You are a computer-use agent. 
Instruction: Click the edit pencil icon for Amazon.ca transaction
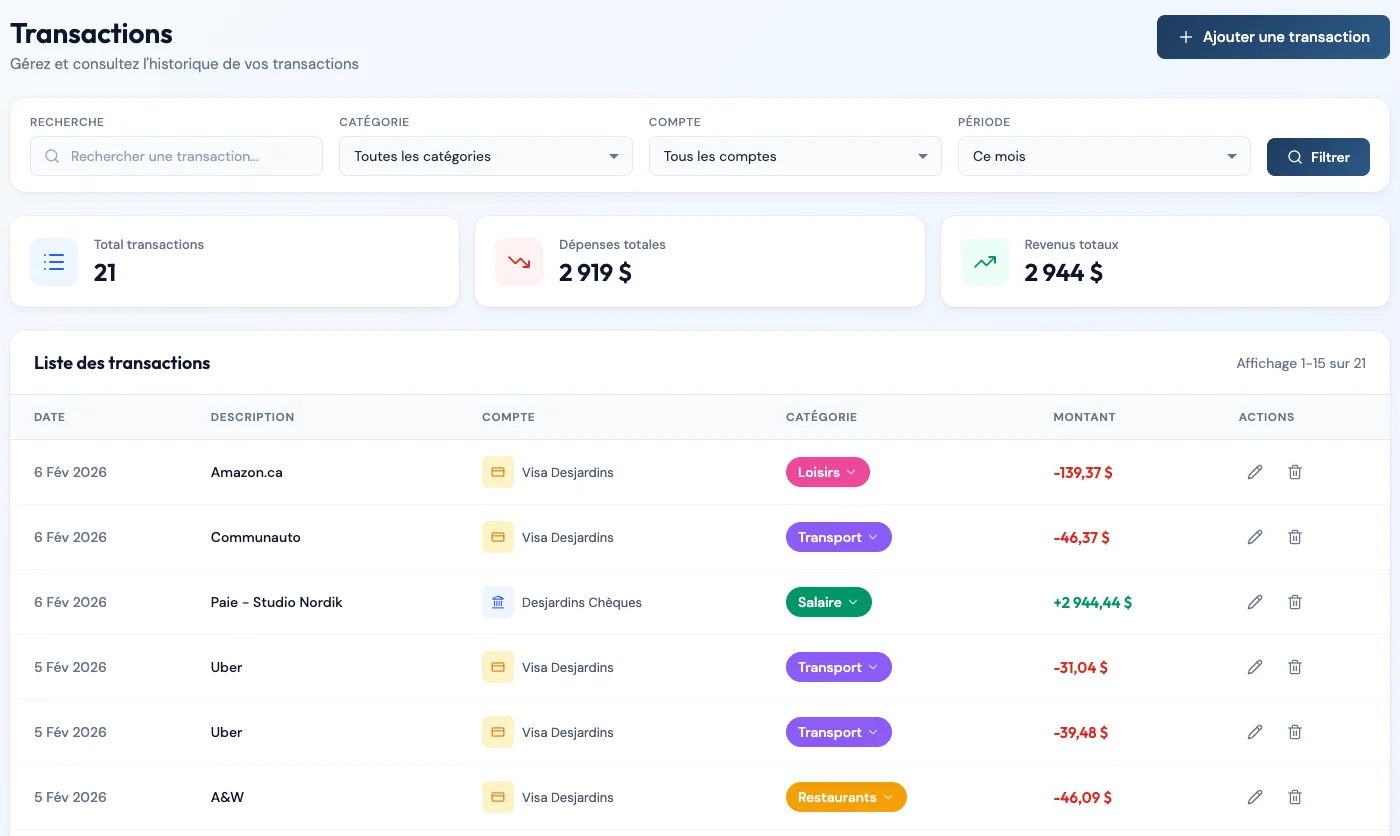(x=1255, y=471)
